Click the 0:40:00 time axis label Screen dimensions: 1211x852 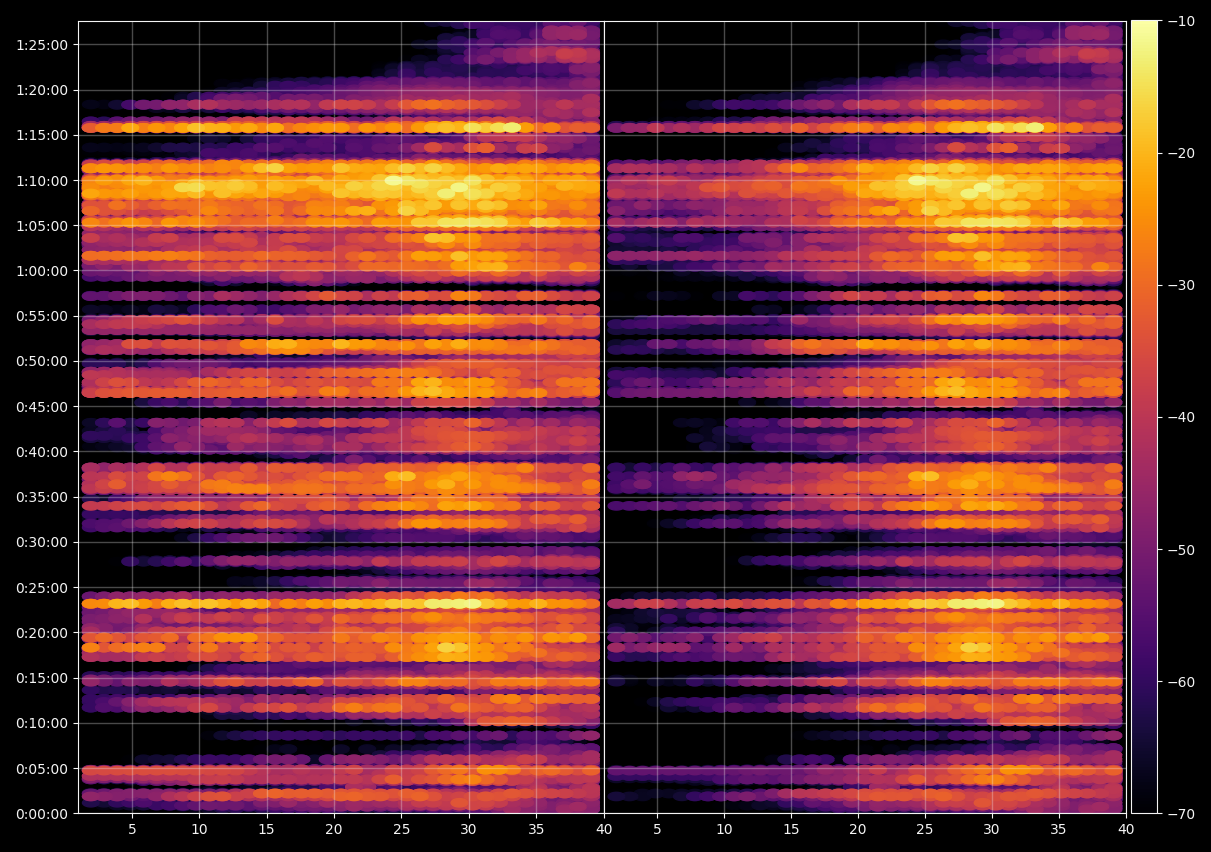[x=42, y=452]
